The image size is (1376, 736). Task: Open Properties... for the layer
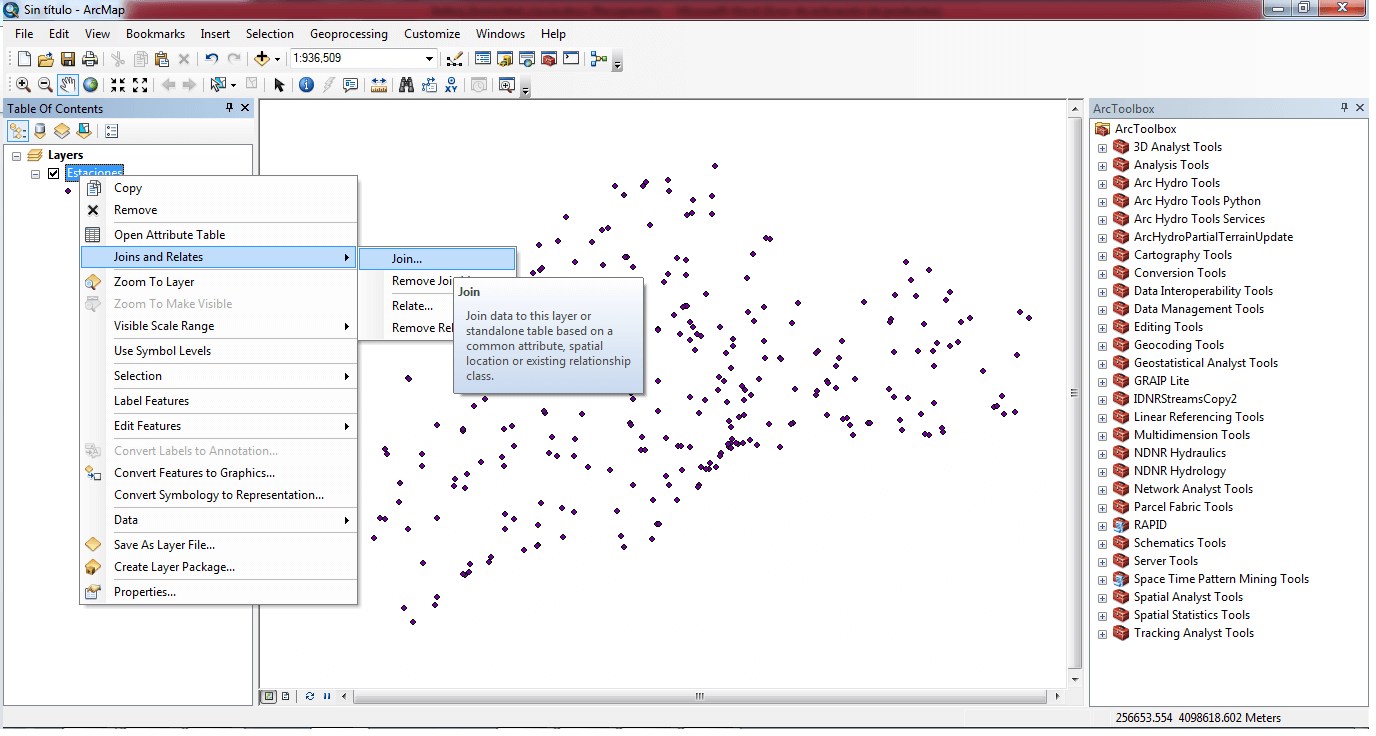point(145,592)
